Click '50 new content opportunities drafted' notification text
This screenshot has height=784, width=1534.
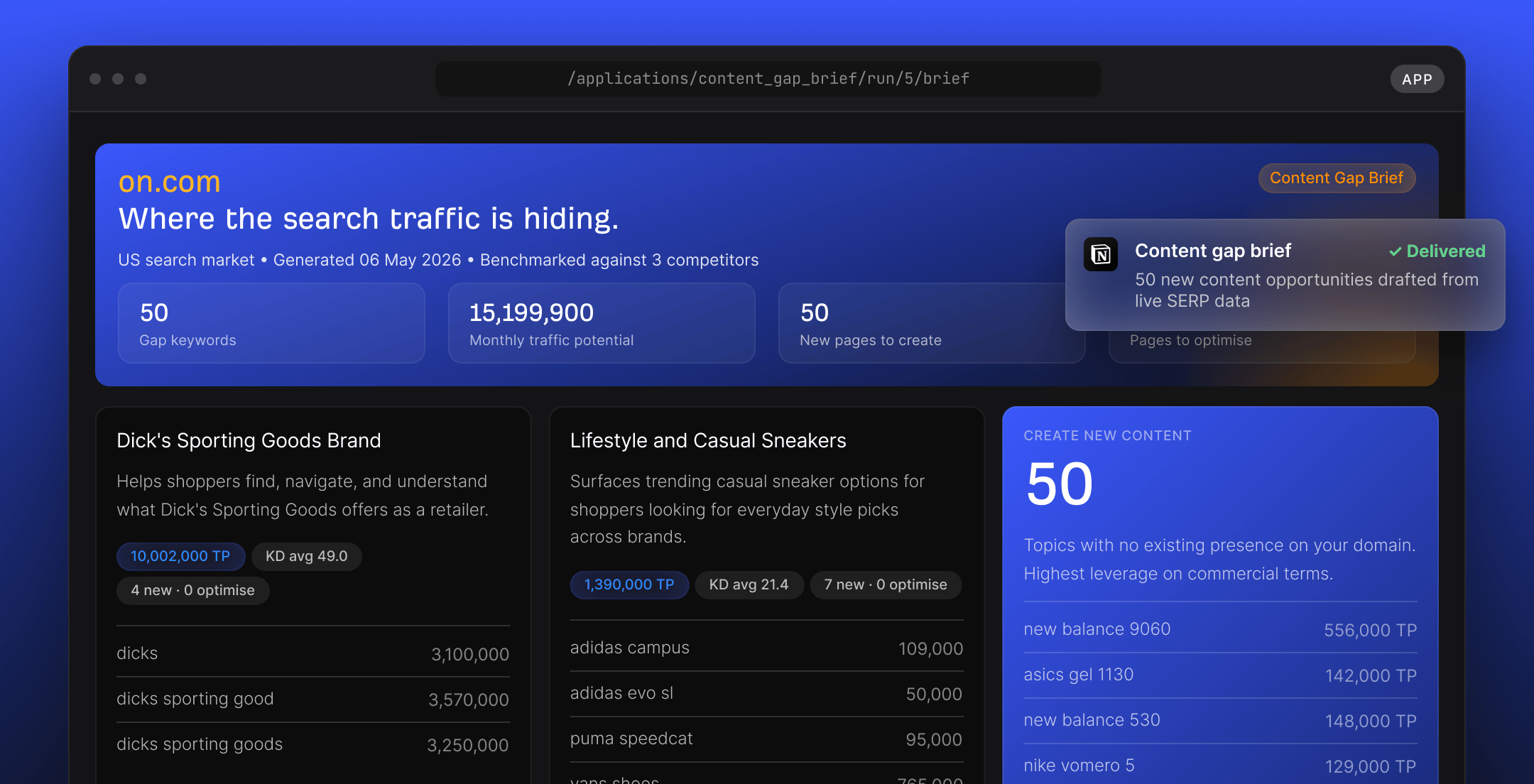click(x=1307, y=290)
